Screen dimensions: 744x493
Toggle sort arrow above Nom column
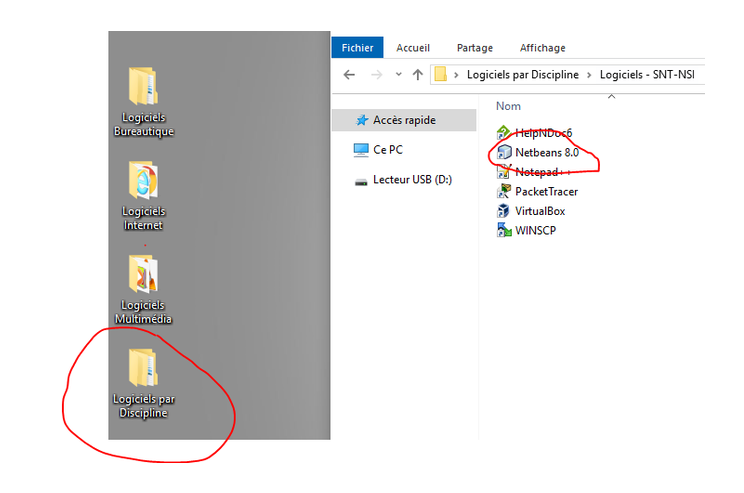pos(612,96)
